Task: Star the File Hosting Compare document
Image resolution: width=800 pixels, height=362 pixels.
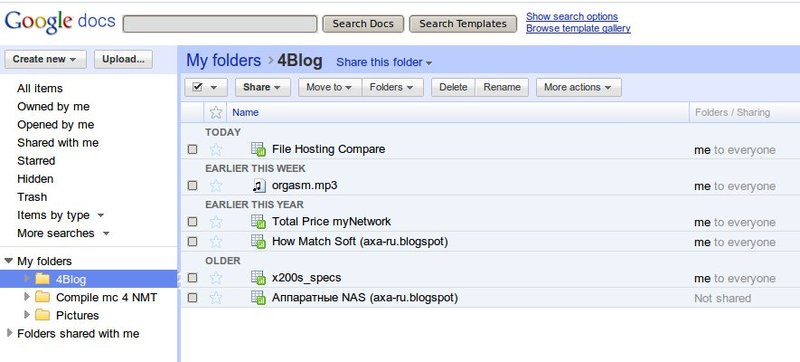Action: (x=216, y=149)
